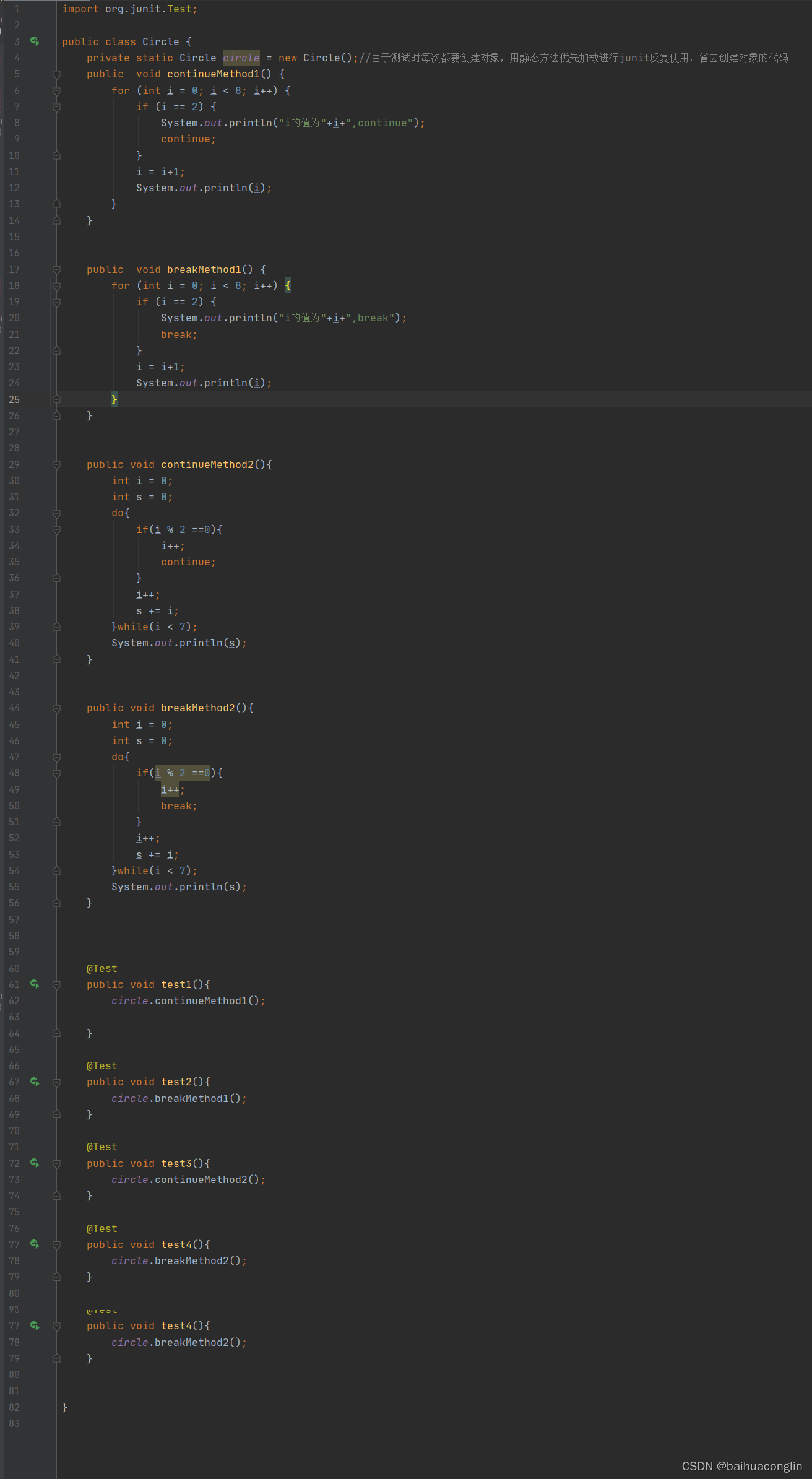Collapse breakMethod1 method via fold marker

tap(57, 269)
